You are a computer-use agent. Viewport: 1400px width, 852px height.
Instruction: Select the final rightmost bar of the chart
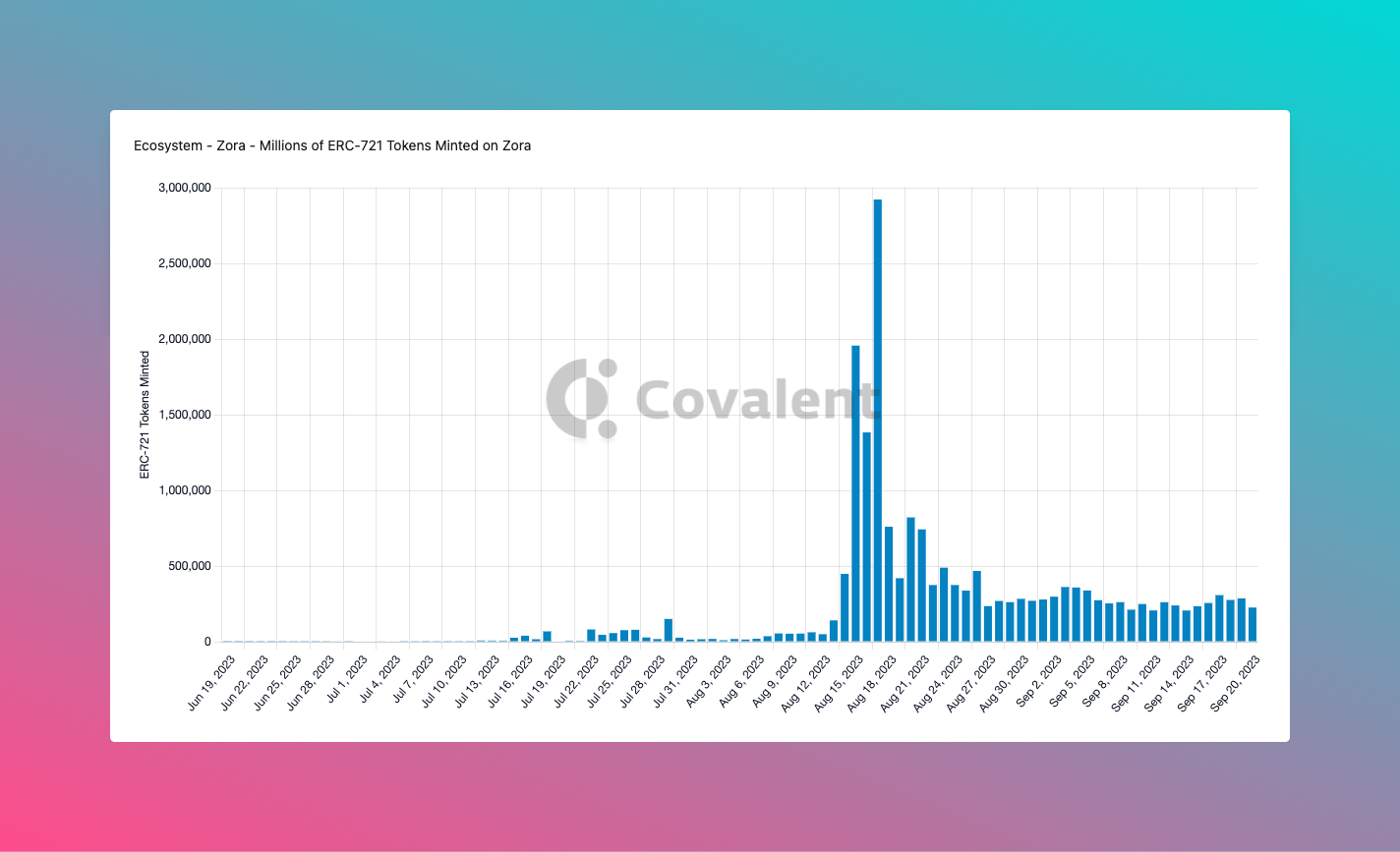click(x=1253, y=624)
